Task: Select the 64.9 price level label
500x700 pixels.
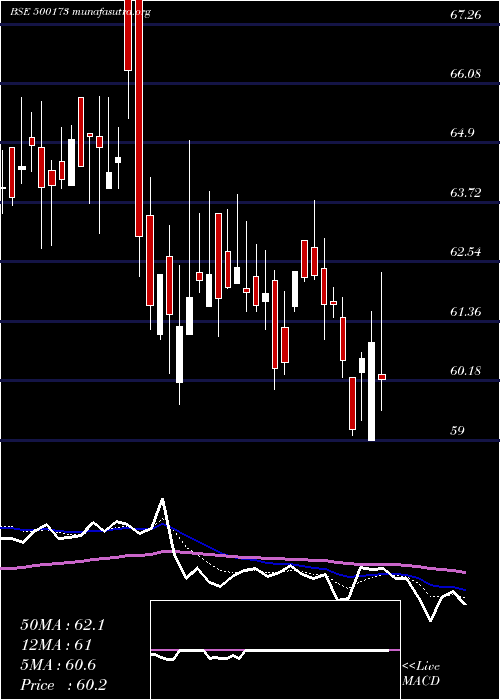Action: click(462, 133)
